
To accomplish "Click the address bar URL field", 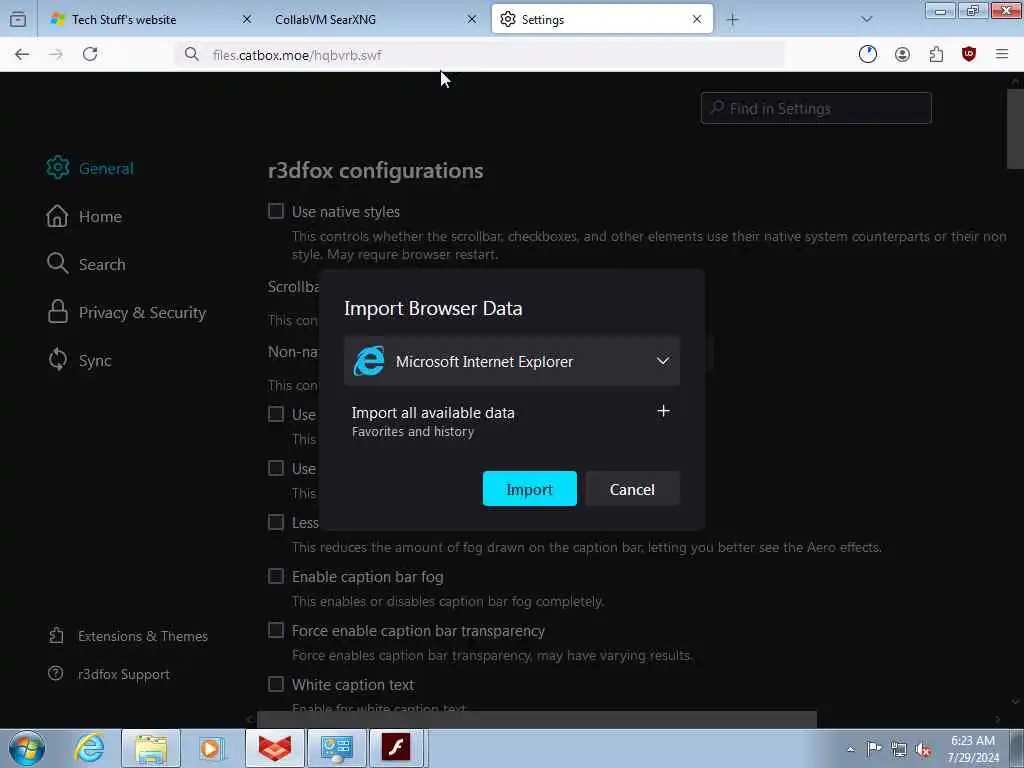I will coord(479,55).
